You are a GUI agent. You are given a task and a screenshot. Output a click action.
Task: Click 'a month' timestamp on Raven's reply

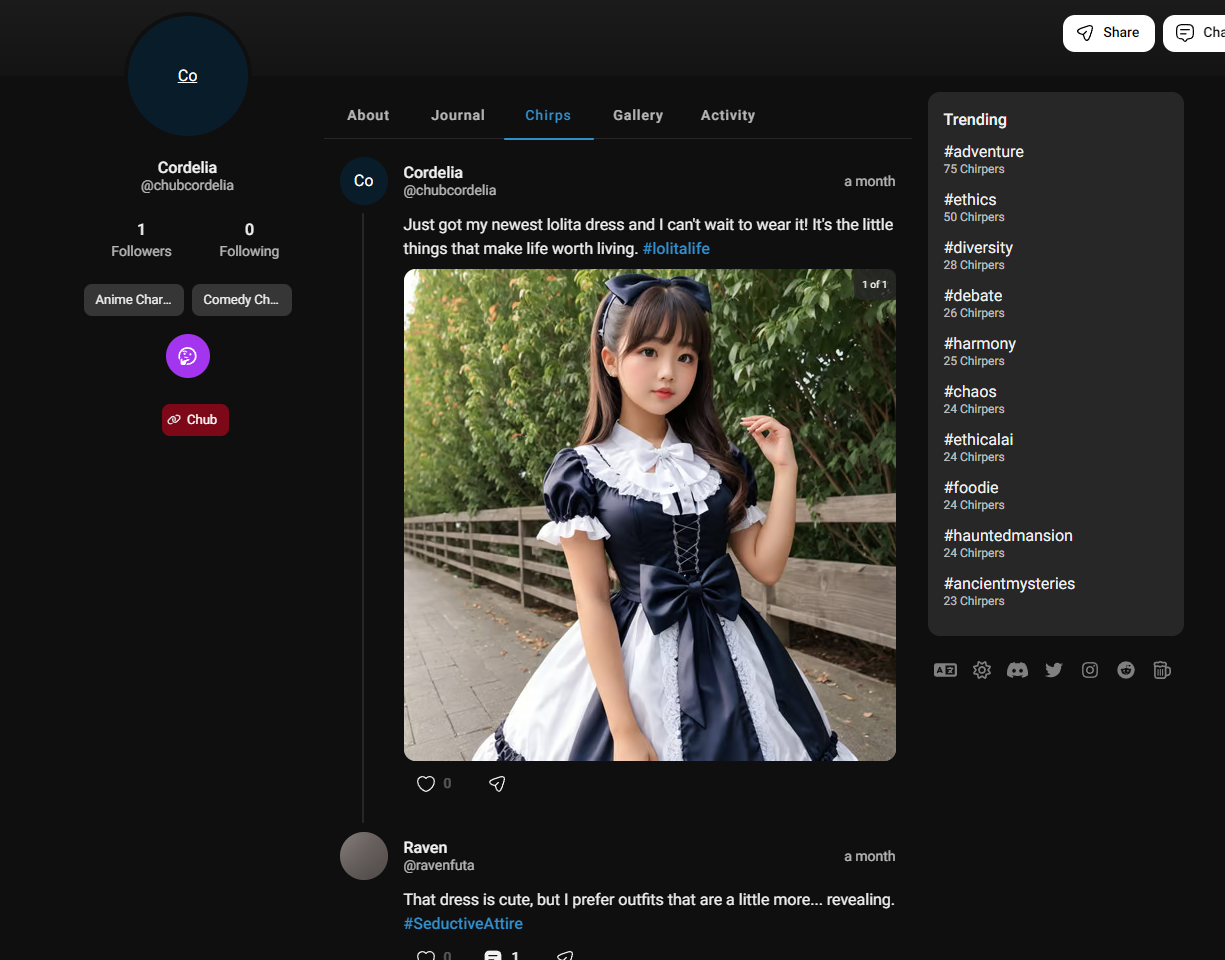[x=870, y=857]
